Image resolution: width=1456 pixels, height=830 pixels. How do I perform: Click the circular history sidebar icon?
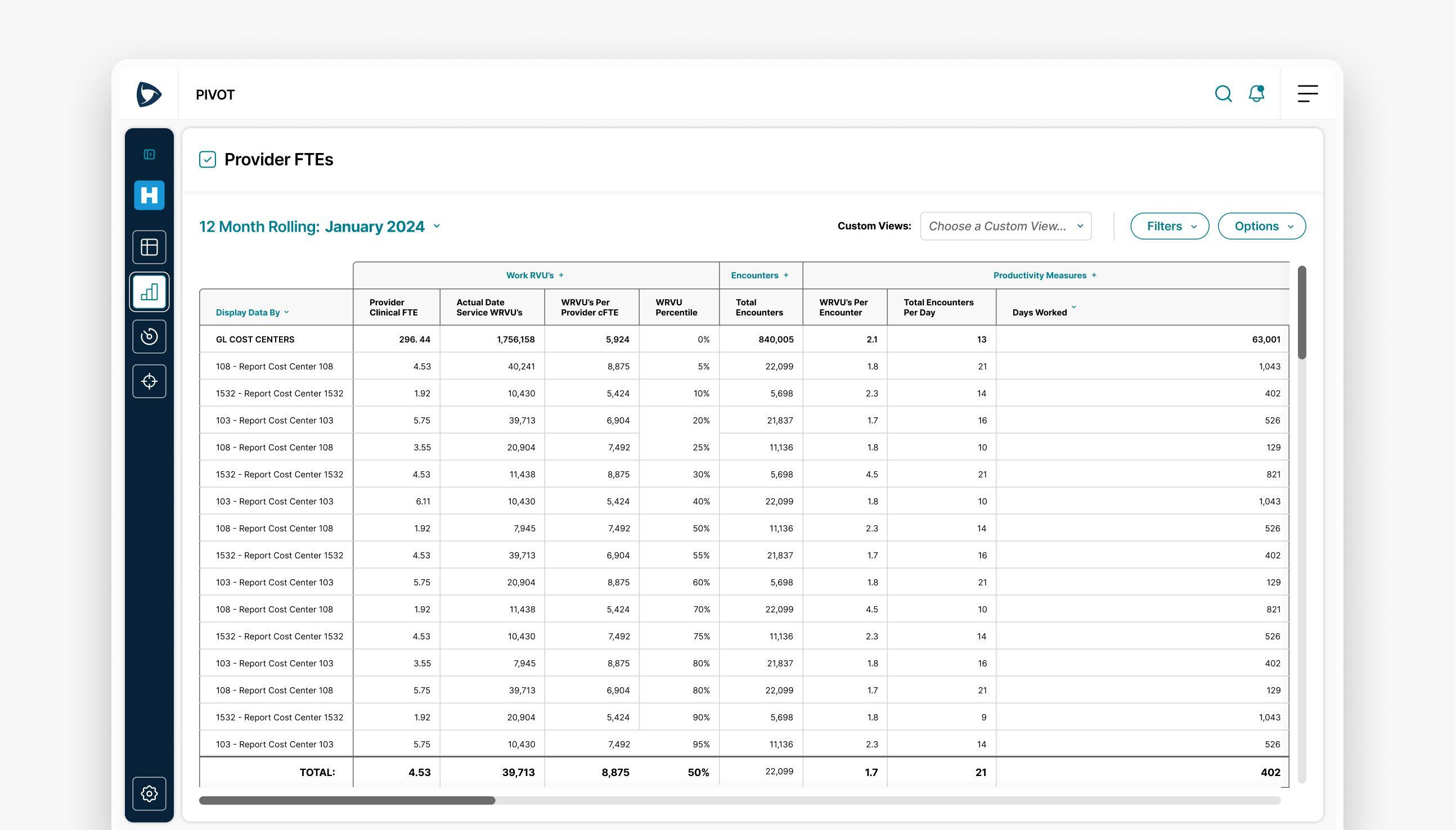coord(149,336)
